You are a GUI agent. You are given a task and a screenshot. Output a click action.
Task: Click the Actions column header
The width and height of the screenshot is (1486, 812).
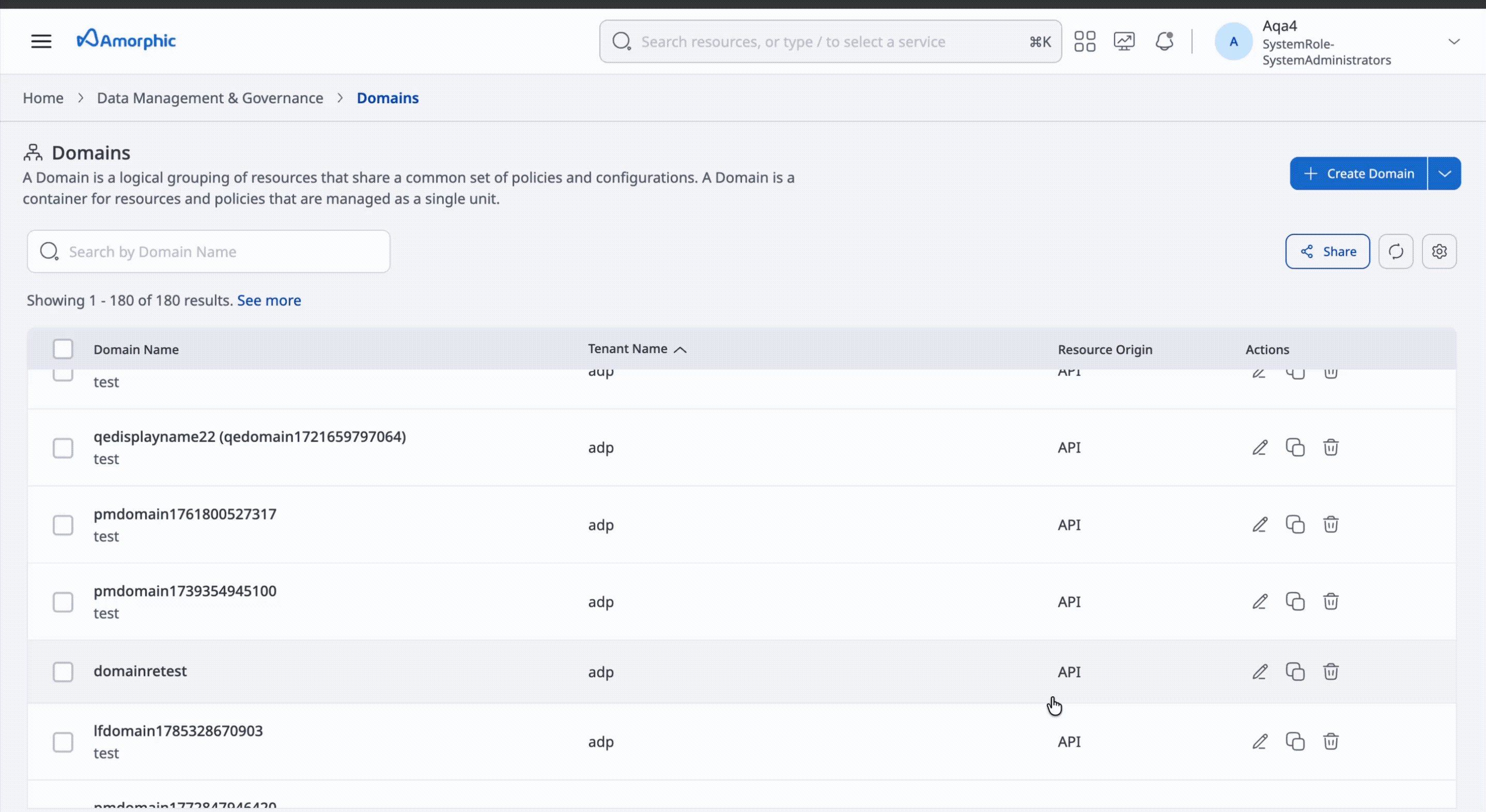pos(1267,350)
